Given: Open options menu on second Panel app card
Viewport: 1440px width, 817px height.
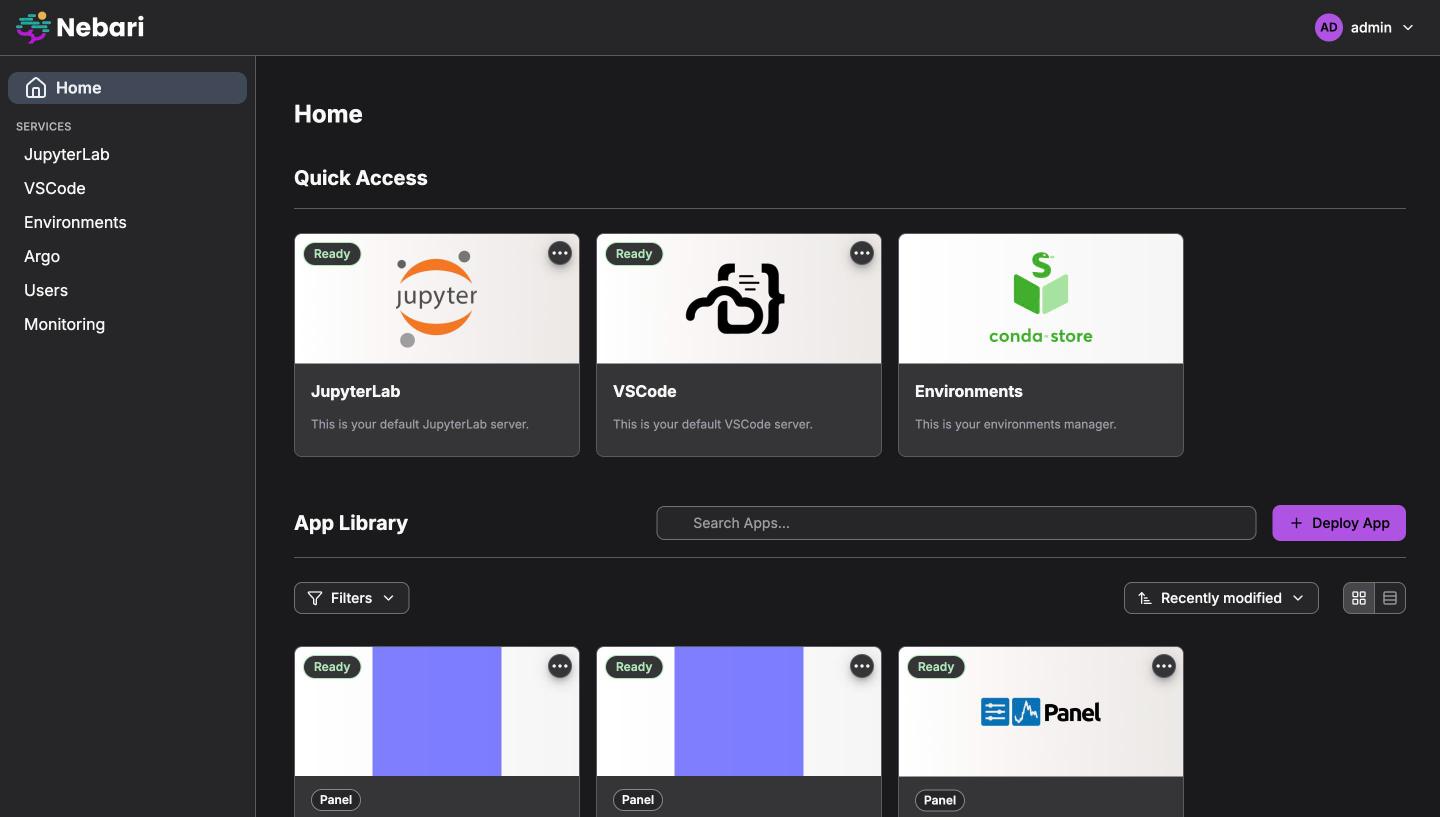Looking at the screenshot, I should [x=862, y=666].
